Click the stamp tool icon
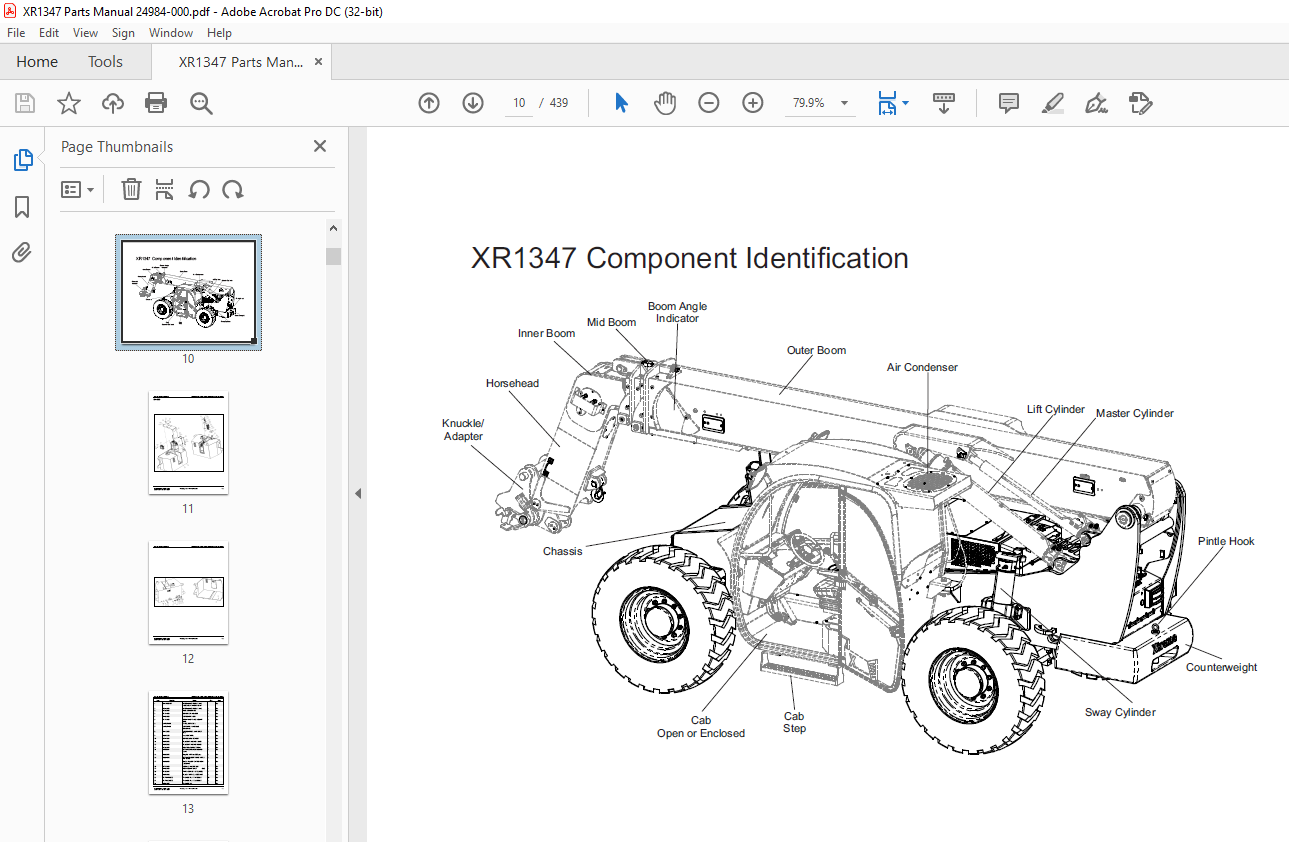The width and height of the screenshot is (1289, 842). coord(1141,103)
